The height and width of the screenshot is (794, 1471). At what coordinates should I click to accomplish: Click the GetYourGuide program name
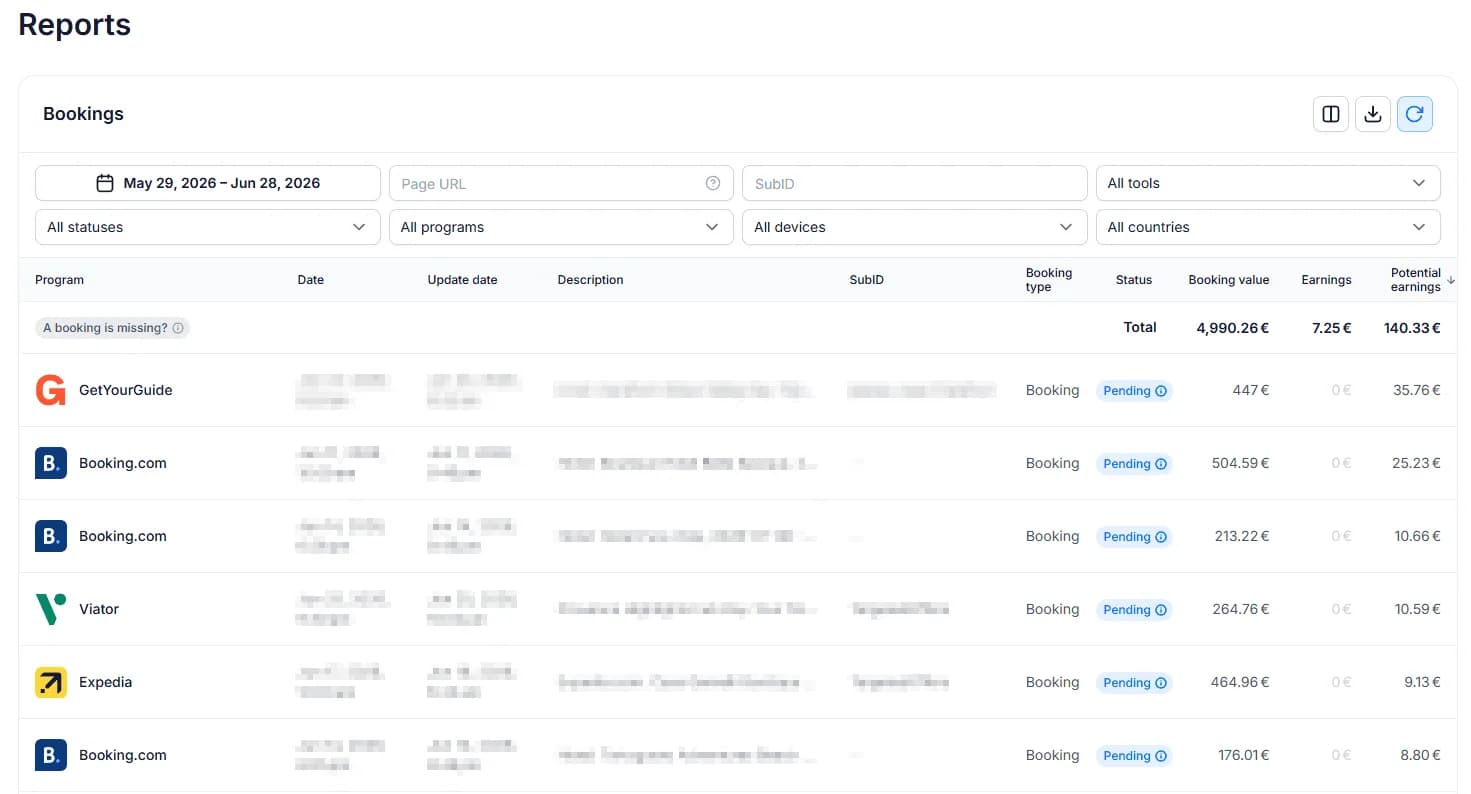(126, 390)
